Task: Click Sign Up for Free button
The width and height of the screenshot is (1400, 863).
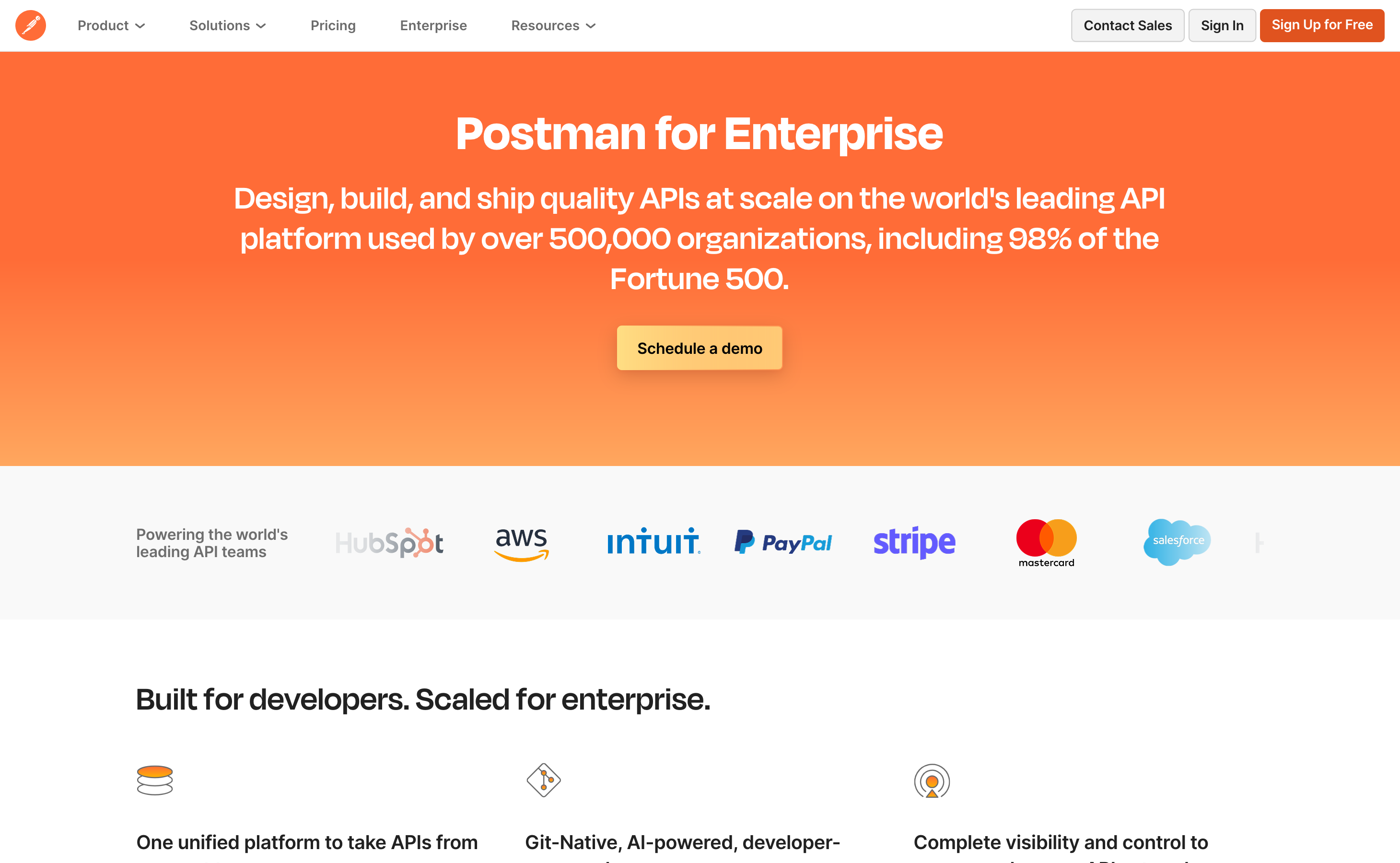Action: [x=1322, y=26]
